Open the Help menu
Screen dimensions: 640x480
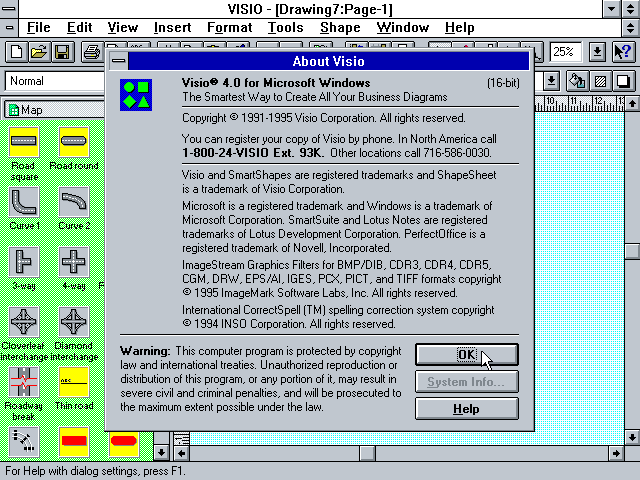(x=460, y=28)
